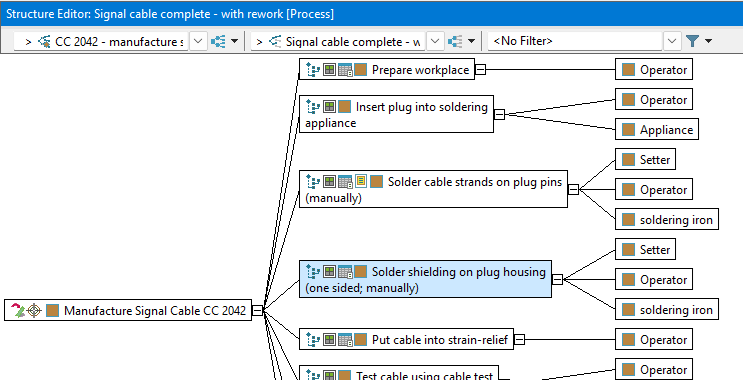
Task: Click the process flow icon on Solder cable strands
Action: coord(313,181)
